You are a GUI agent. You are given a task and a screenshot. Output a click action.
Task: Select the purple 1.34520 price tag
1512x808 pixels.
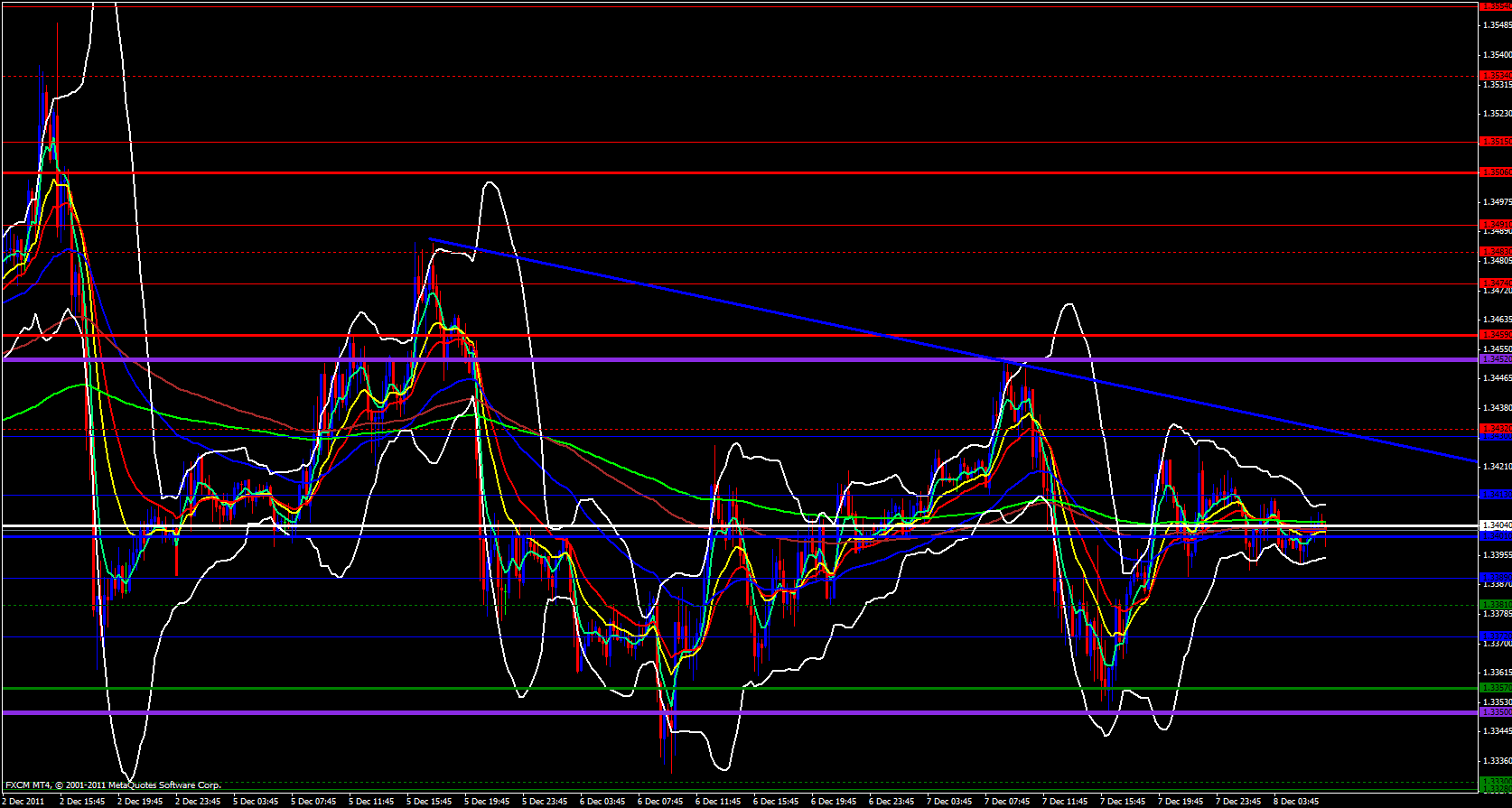[1495, 359]
